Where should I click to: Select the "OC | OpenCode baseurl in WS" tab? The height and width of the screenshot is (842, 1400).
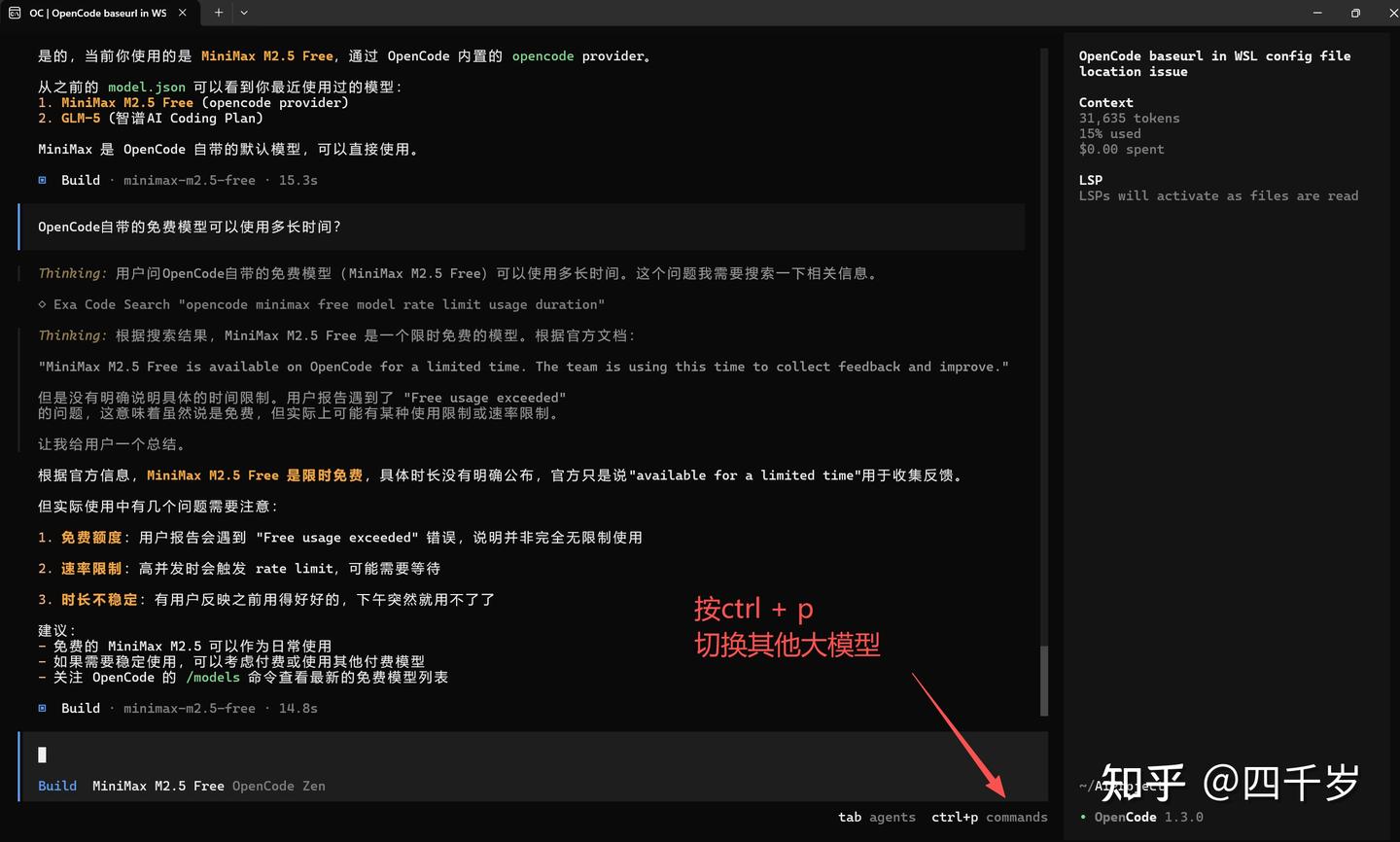click(97, 13)
